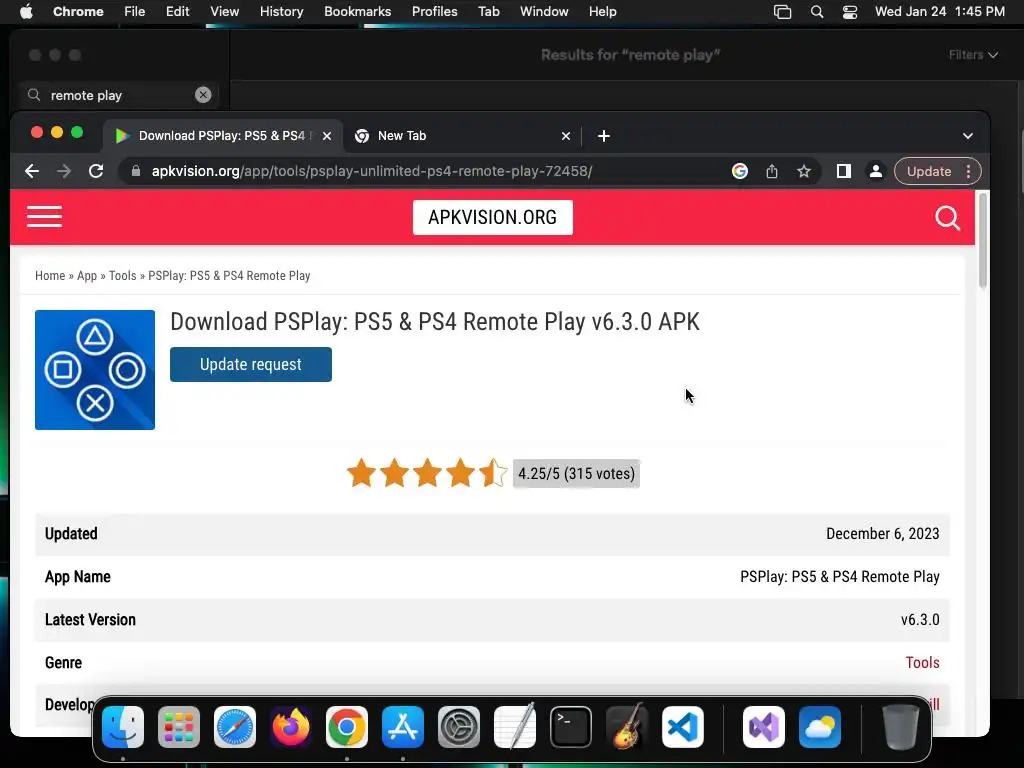Reload the page in Chrome
The image size is (1024, 768).
click(96, 171)
